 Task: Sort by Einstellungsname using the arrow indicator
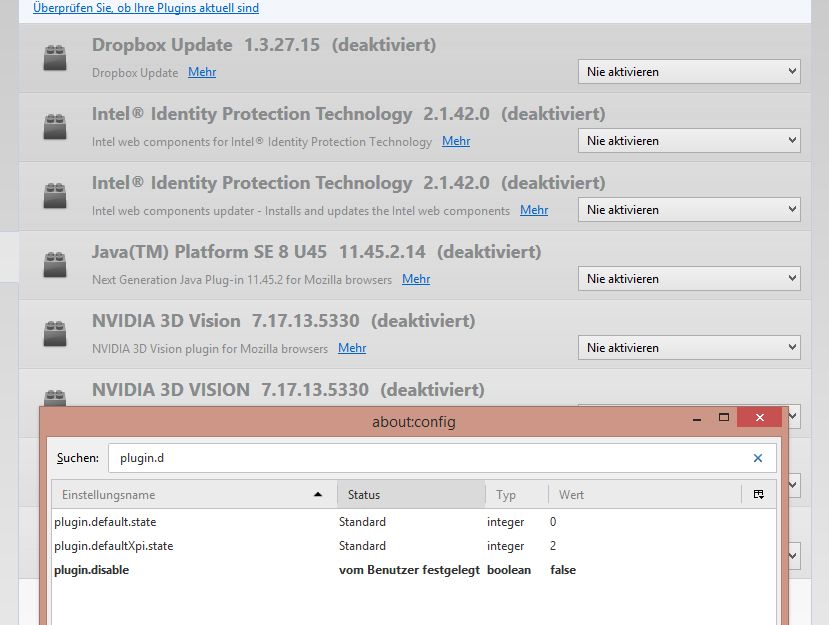(x=318, y=494)
